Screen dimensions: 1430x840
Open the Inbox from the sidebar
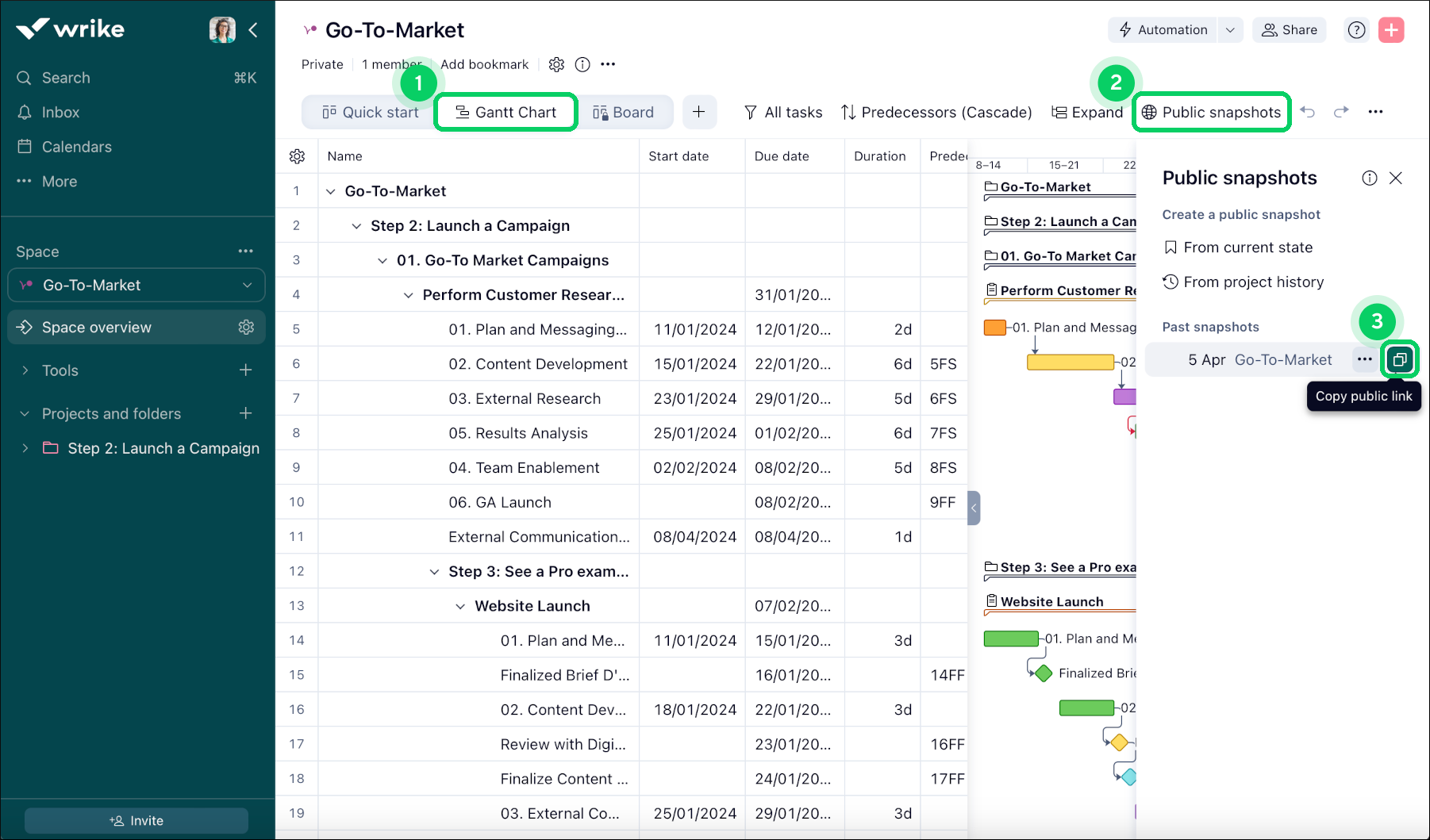point(60,112)
